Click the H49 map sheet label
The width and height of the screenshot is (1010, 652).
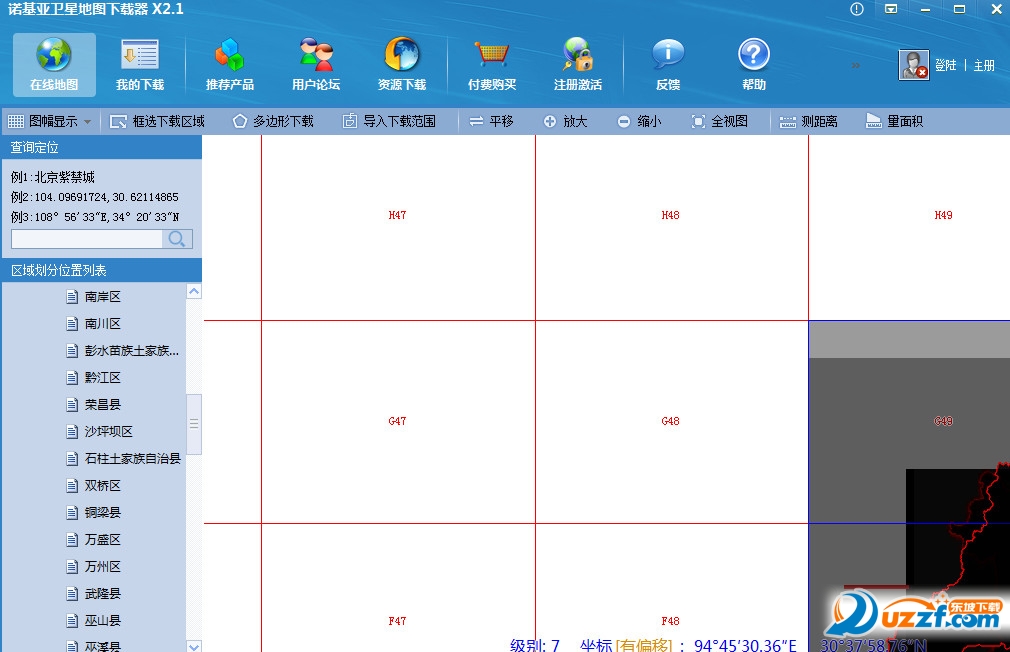[x=944, y=215]
